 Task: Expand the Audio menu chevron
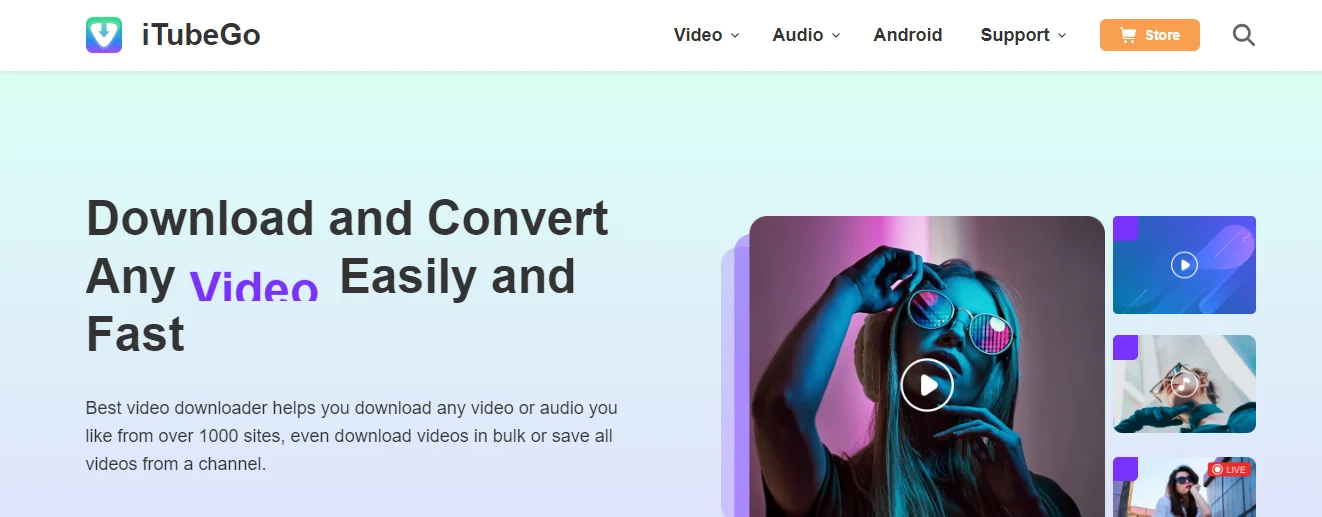(x=836, y=35)
